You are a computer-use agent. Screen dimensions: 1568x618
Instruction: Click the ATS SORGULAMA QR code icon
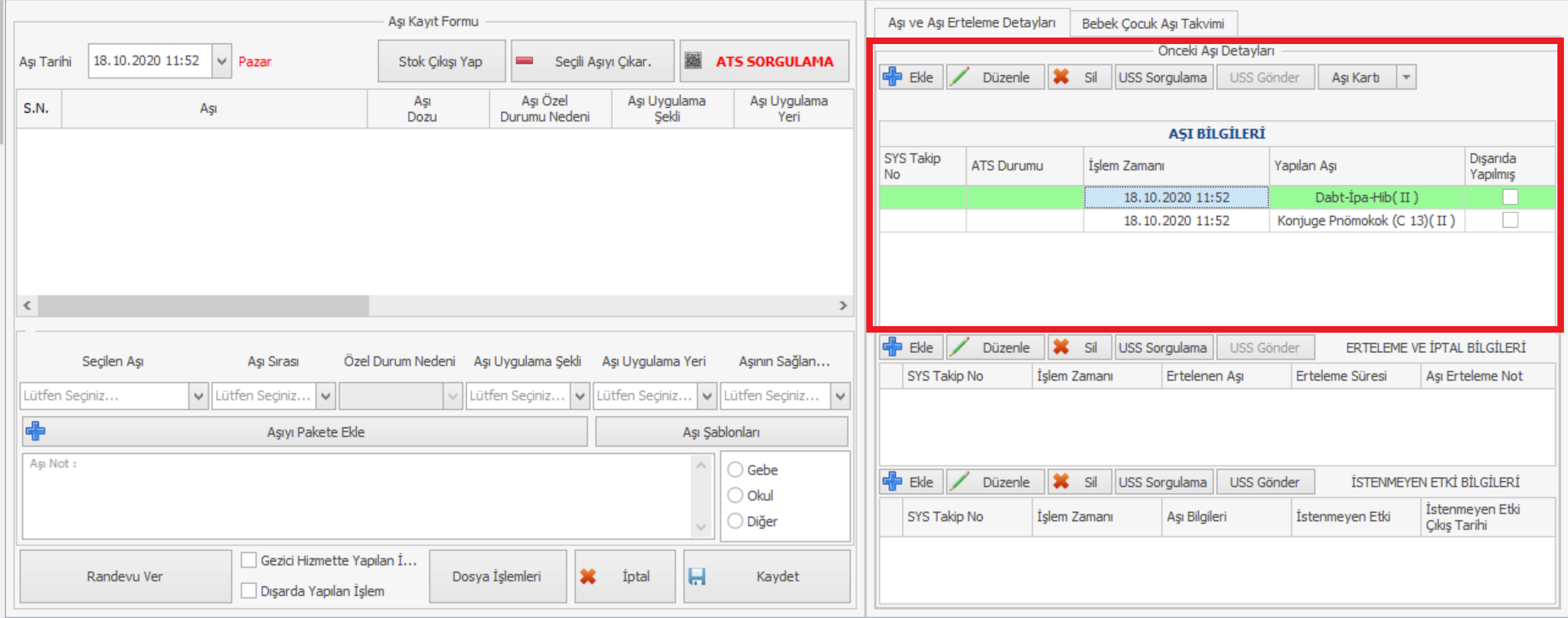tap(693, 61)
